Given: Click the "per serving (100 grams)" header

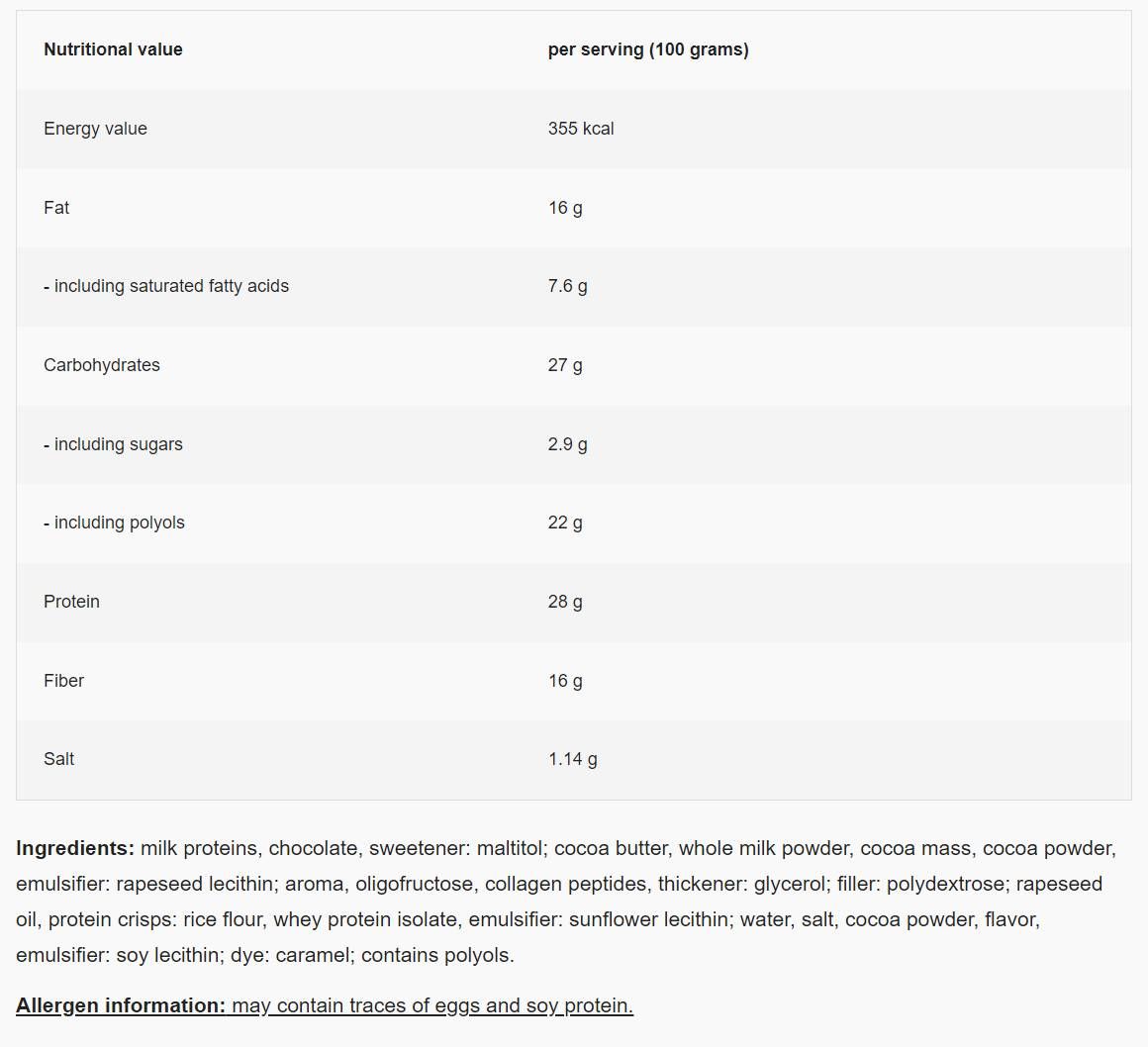Looking at the screenshot, I should click(648, 49).
